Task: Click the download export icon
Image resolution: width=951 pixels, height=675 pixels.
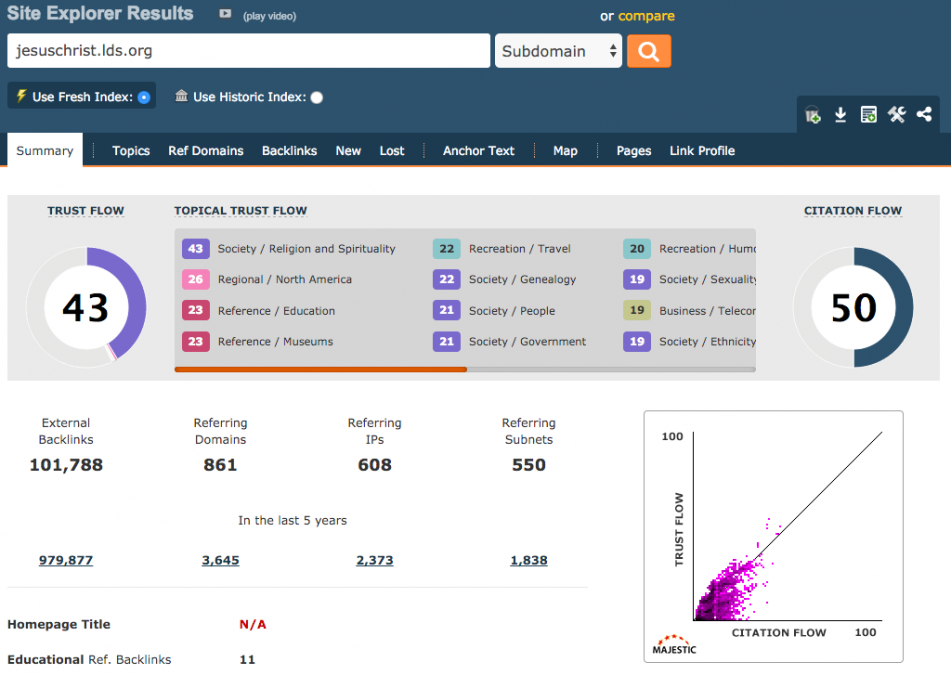Action: 840,114
